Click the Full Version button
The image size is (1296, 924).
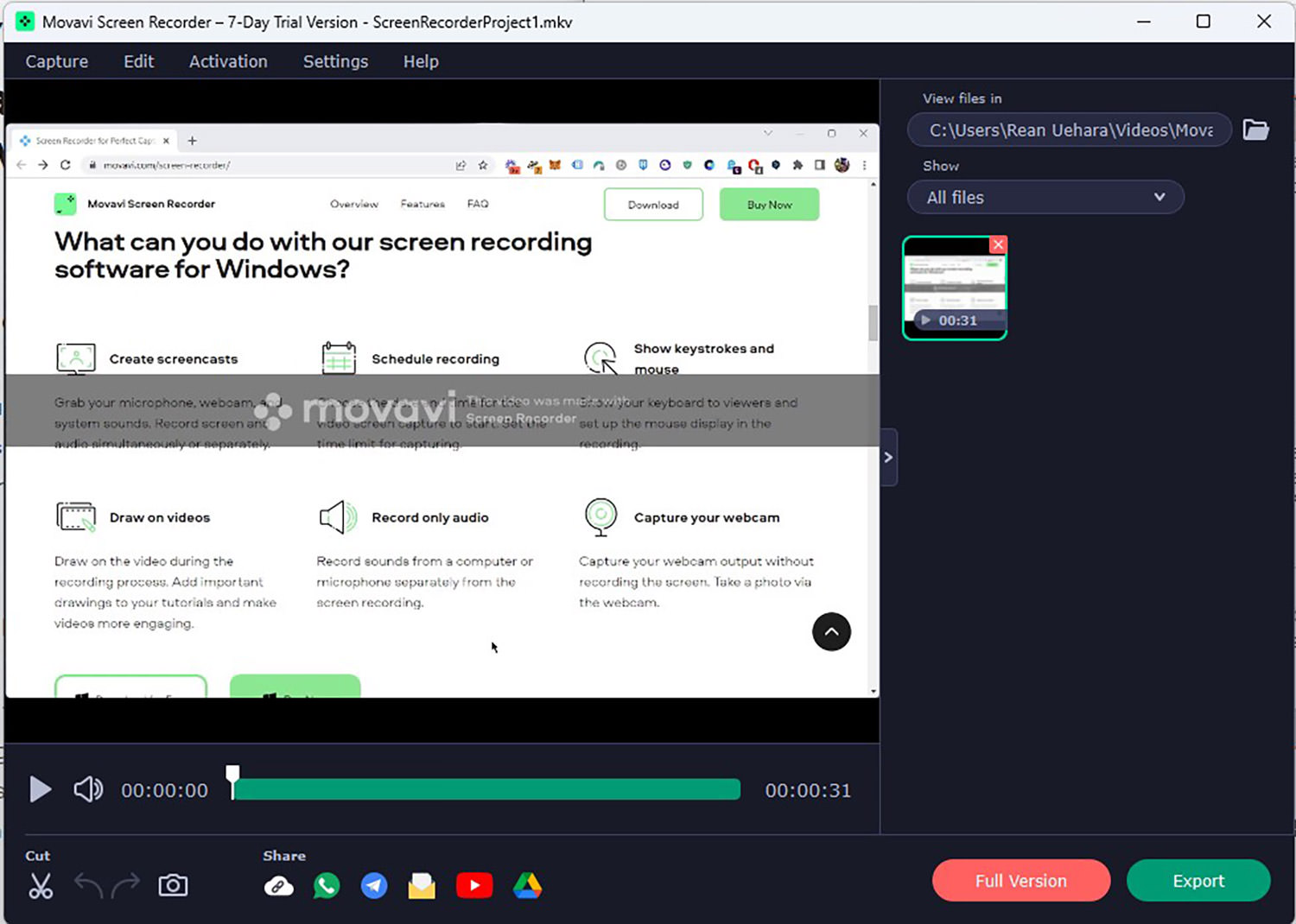(x=1021, y=881)
